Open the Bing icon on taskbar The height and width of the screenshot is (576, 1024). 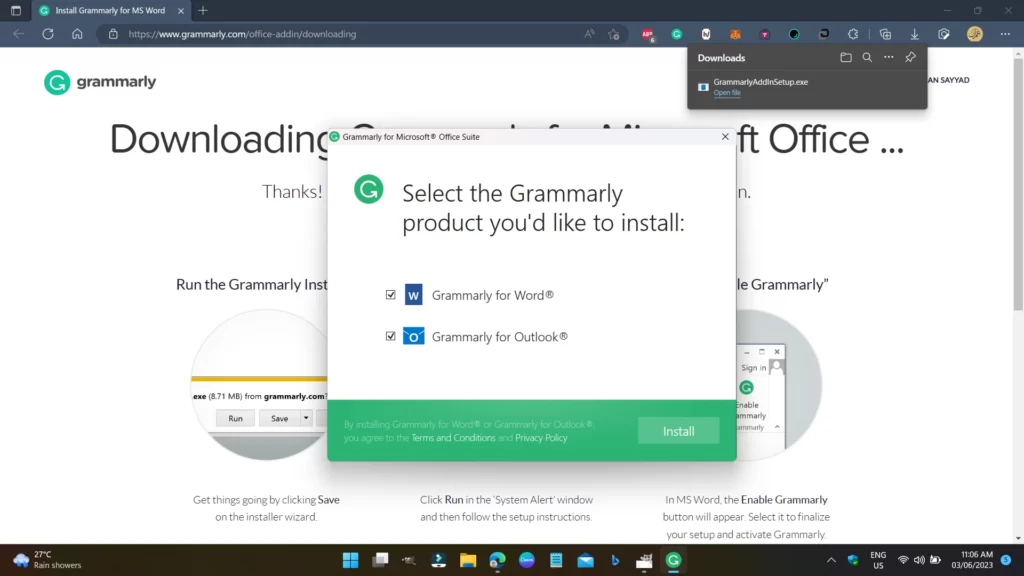click(615, 560)
